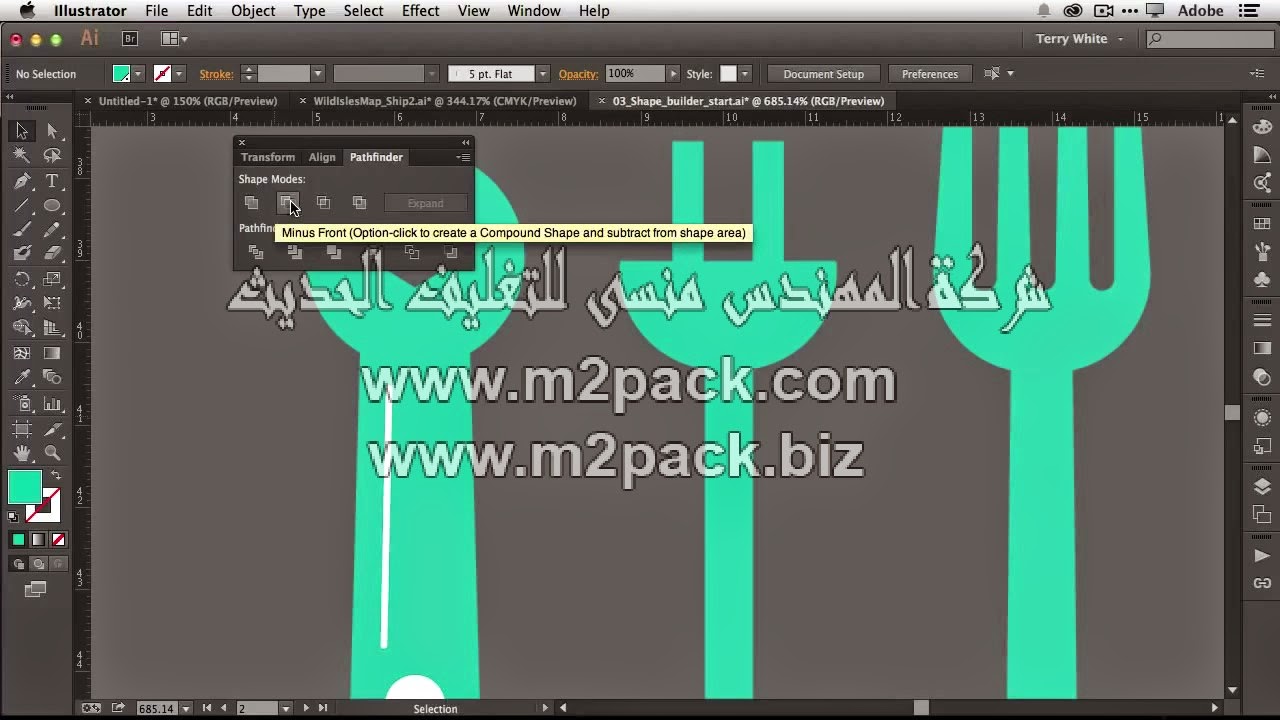Image resolution: width=1280 pixels, height=720 pixels.
Task: Change the screen mode button
Action: tap(36, 590)
